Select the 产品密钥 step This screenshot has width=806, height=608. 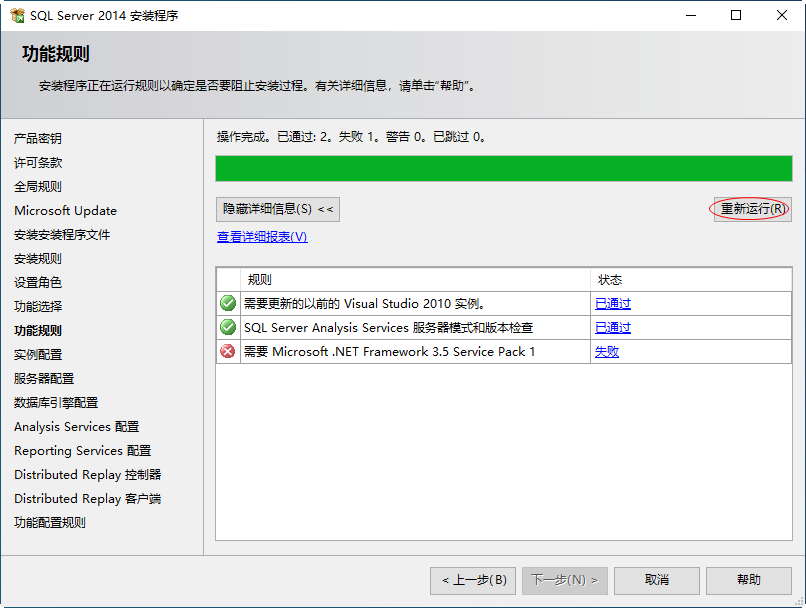tap(38, 138)
